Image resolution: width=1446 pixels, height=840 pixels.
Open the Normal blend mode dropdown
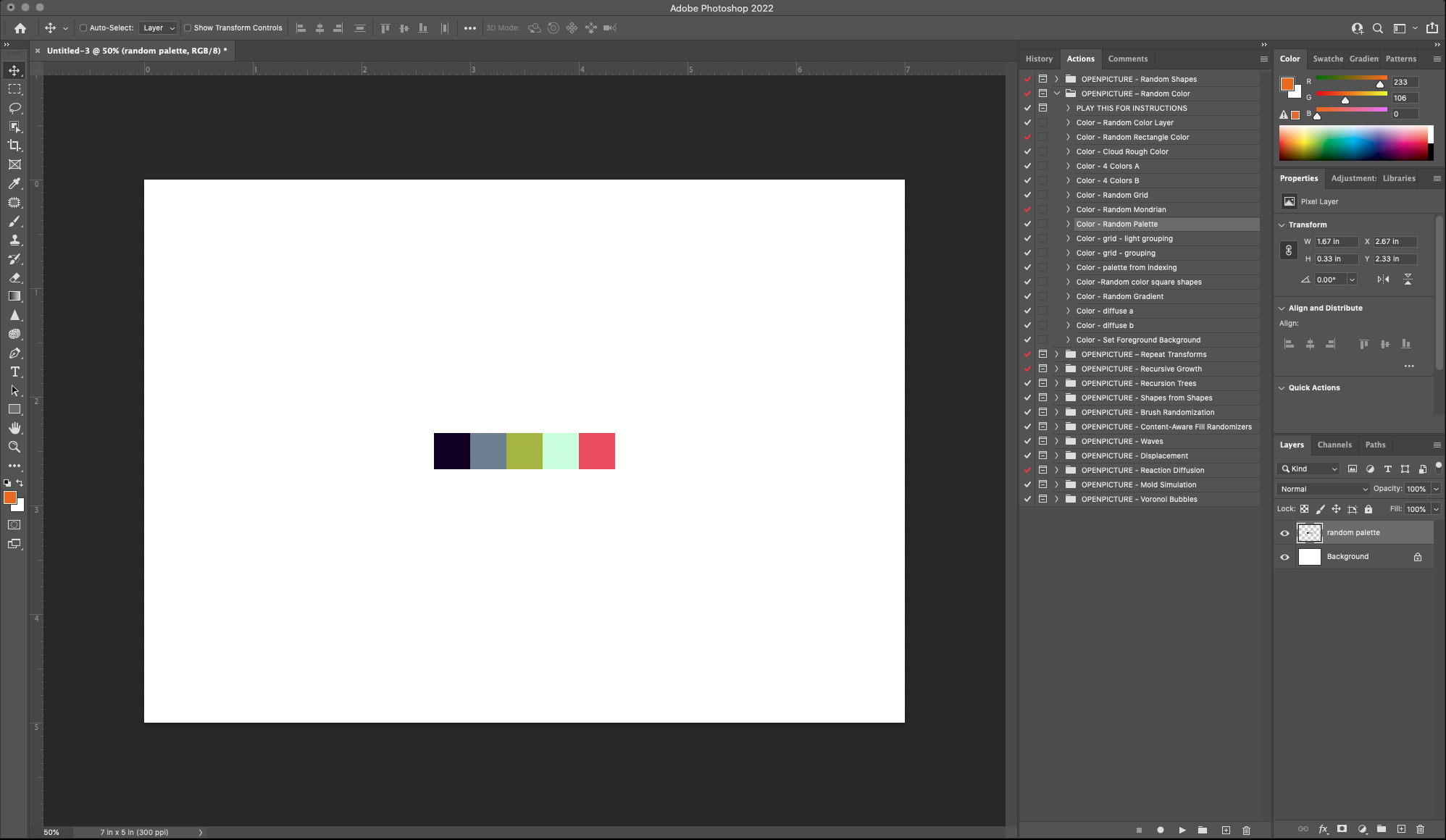point(1323,489)
